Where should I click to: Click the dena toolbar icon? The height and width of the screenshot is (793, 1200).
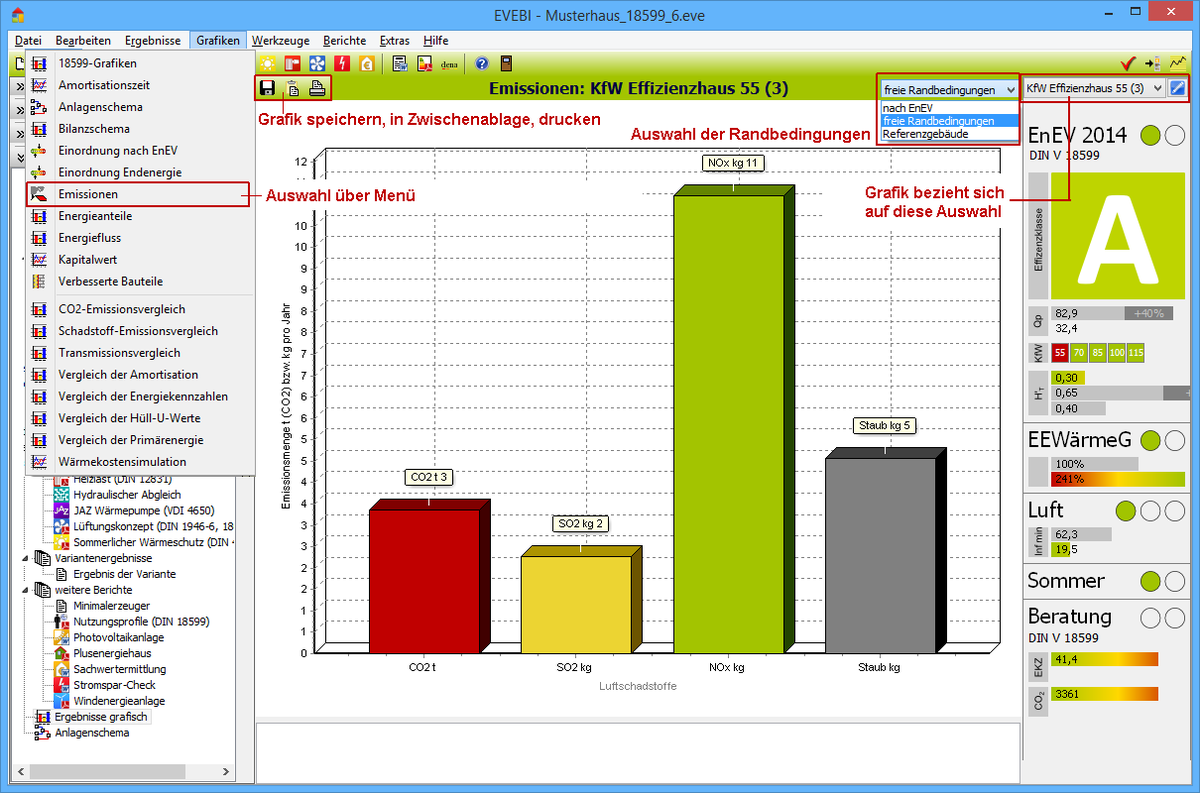[449, 64]
